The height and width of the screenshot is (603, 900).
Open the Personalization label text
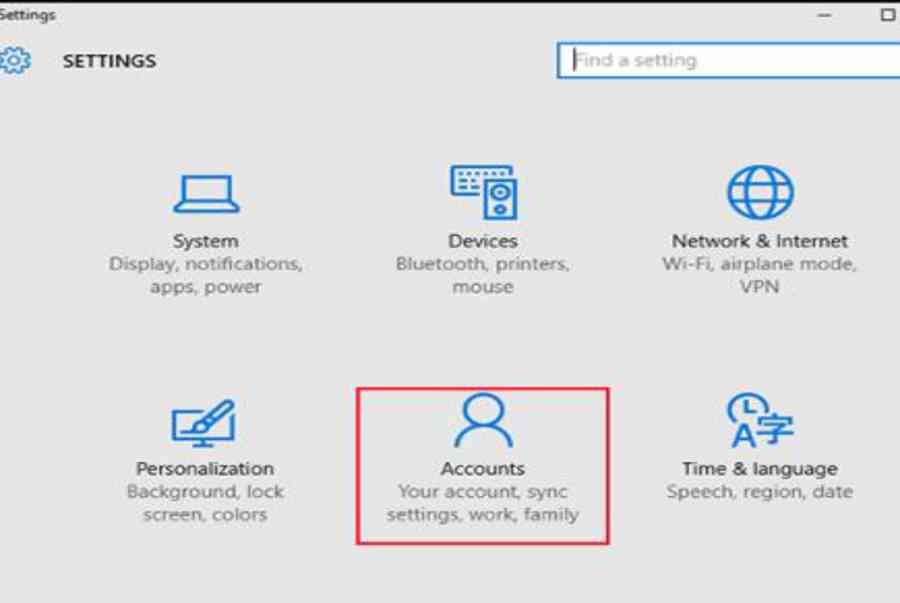[204, 468]
